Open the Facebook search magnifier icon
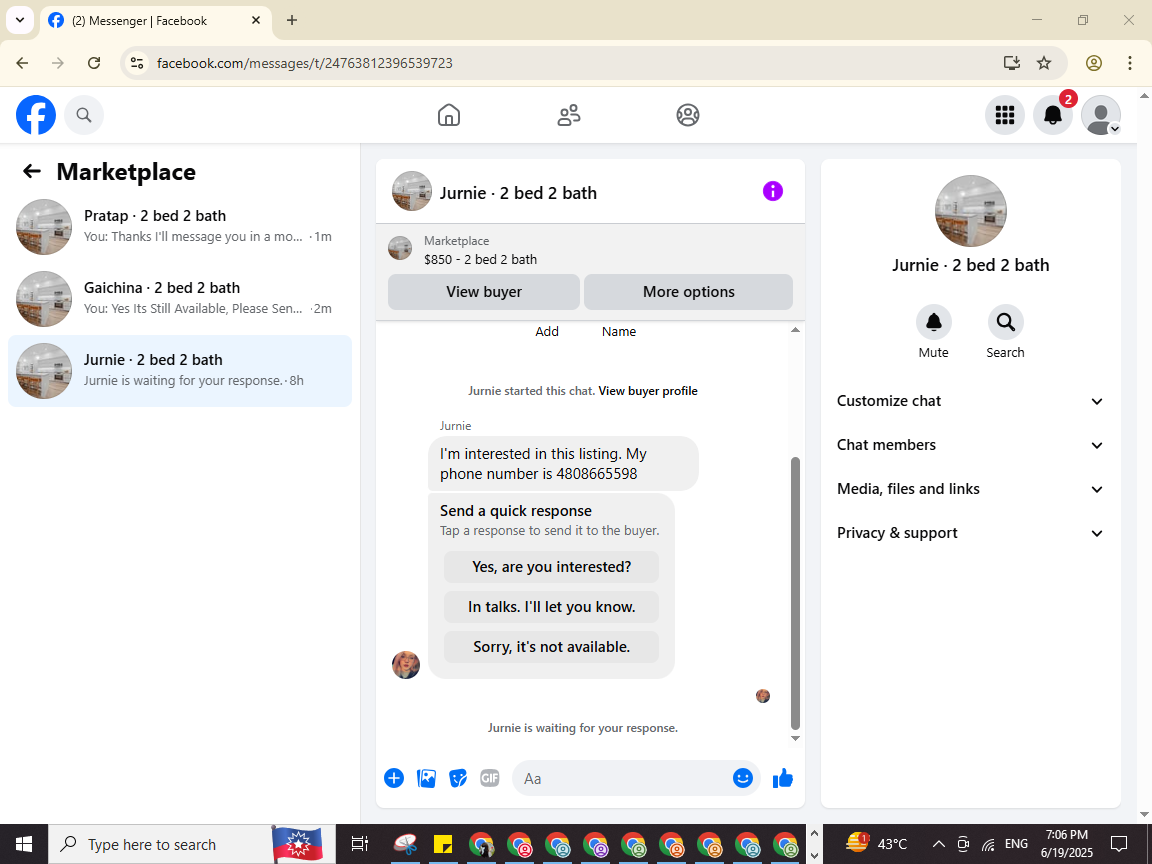This screenshot has width=1152, height=864. pos(84,115)
